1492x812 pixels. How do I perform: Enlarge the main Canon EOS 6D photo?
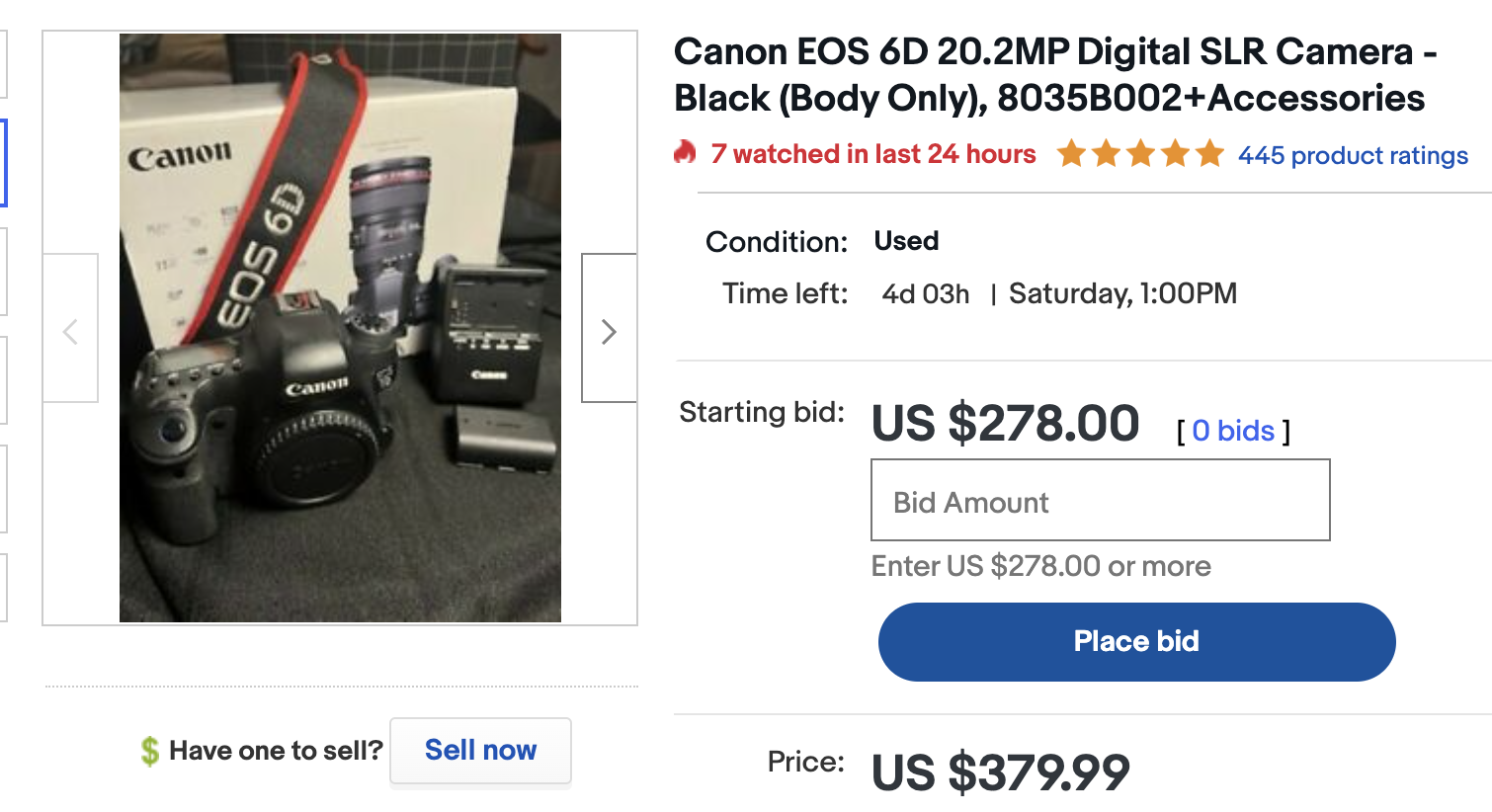[340, 328]
